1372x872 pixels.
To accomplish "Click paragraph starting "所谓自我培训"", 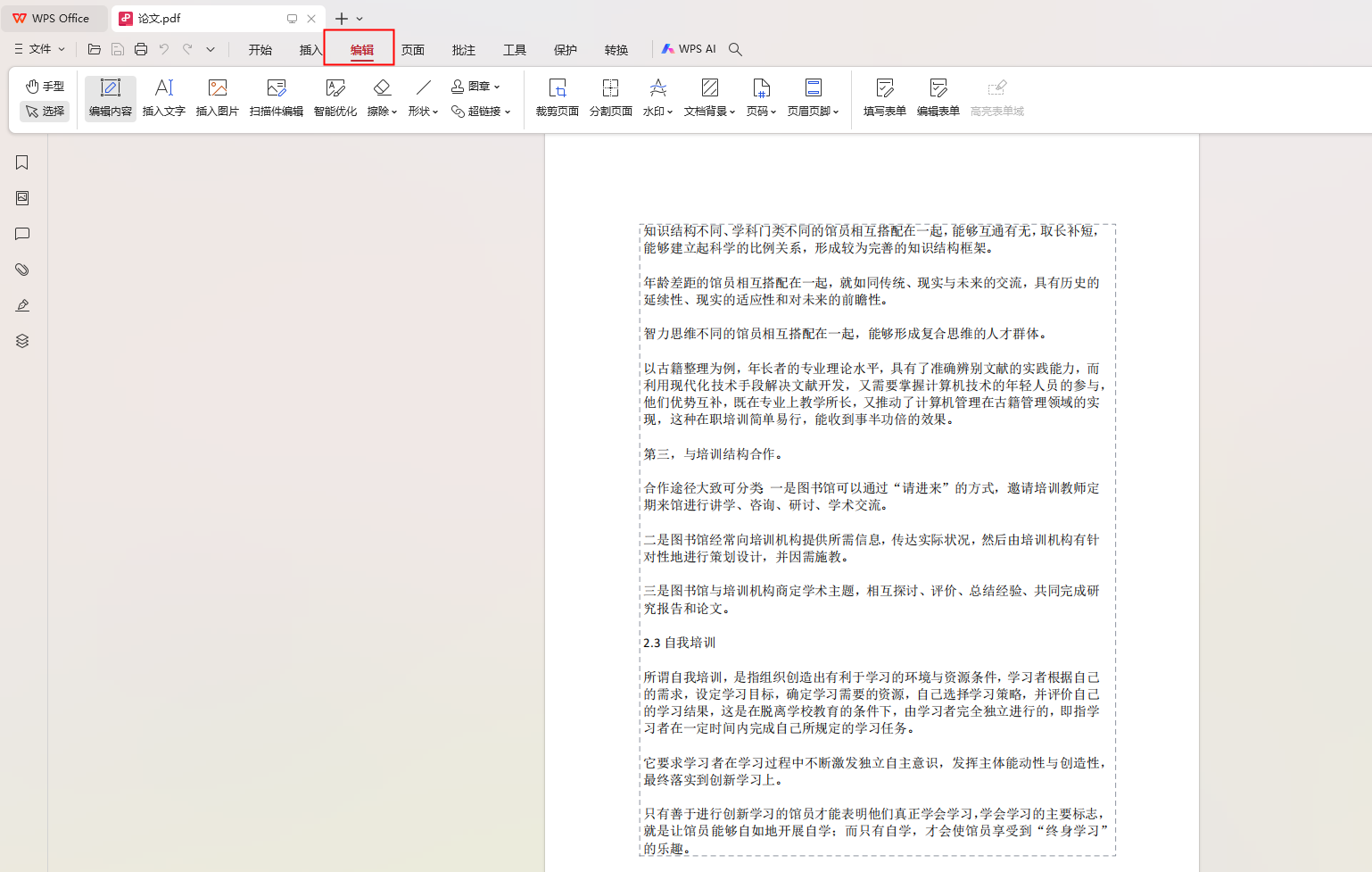I will click(872, 702).
